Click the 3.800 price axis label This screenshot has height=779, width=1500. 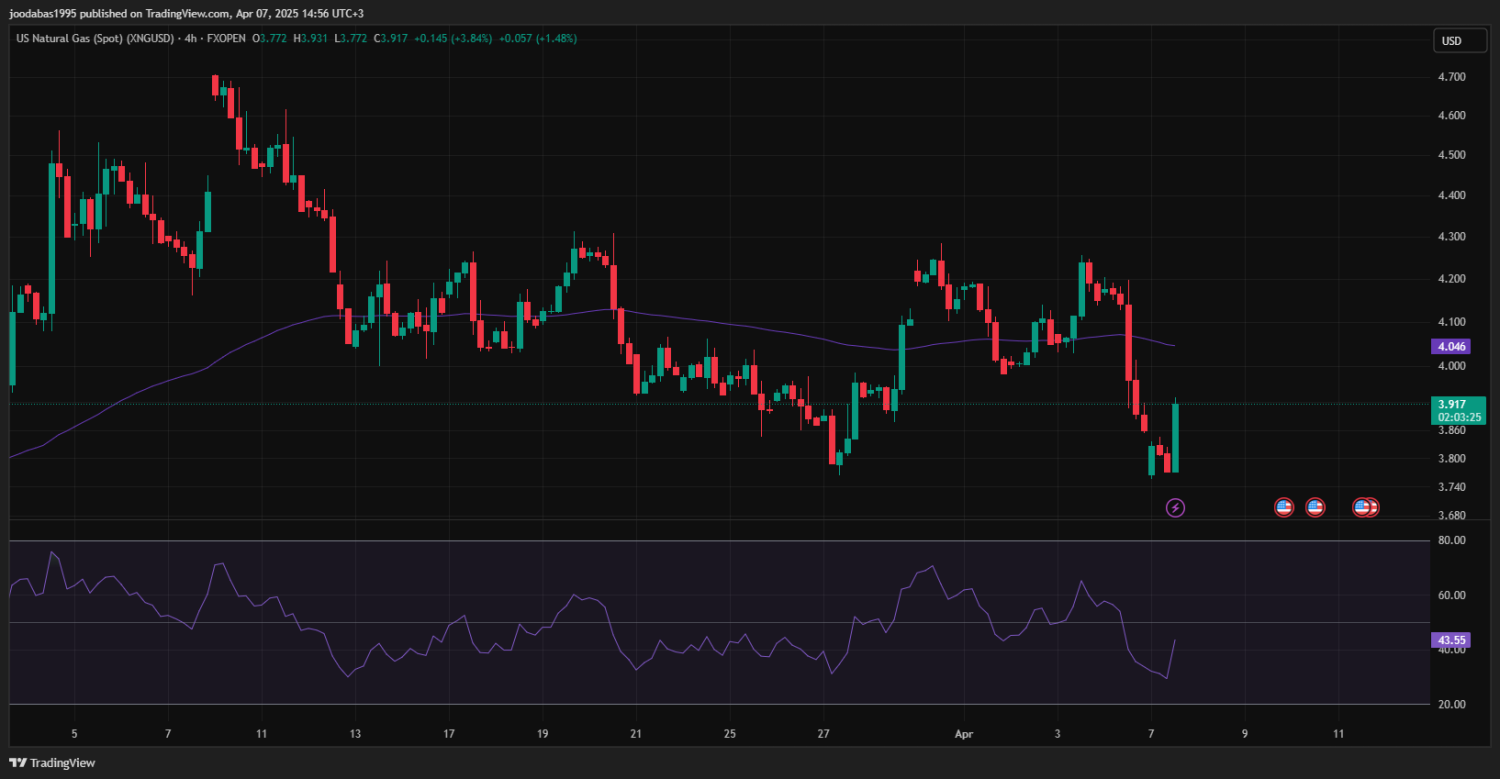click(x=1451, y=459)
